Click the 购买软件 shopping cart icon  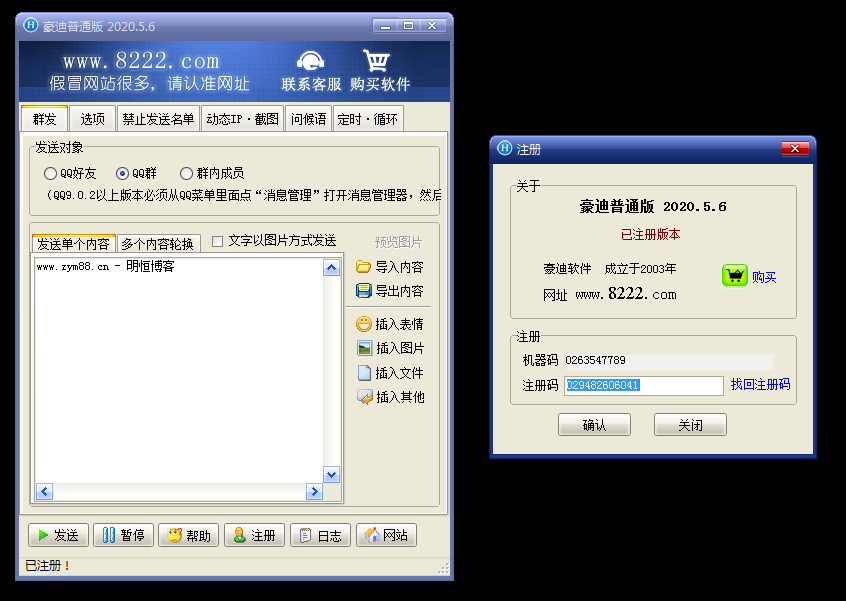(x=377, y=60)
